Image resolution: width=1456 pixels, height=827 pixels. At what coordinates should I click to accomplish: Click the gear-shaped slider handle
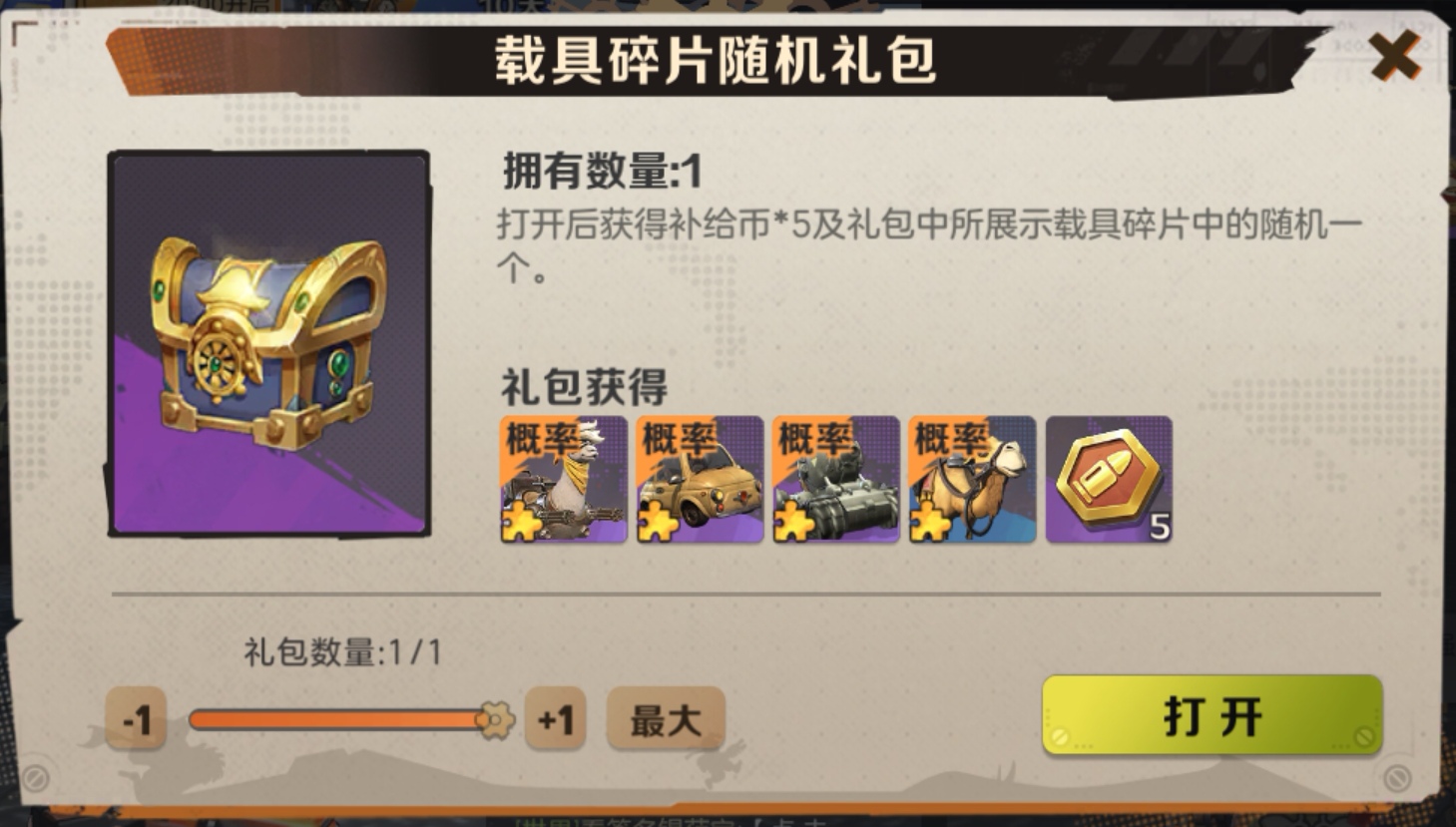(495, 719)
